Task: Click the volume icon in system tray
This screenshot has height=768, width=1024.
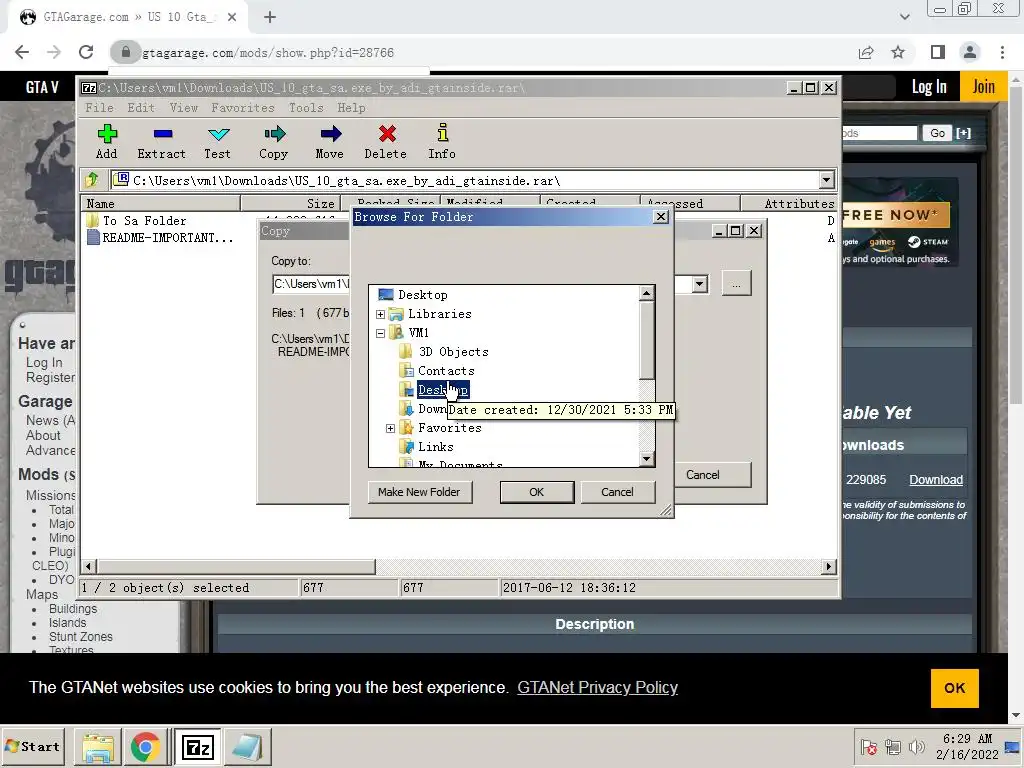Action: coord(917,746)
